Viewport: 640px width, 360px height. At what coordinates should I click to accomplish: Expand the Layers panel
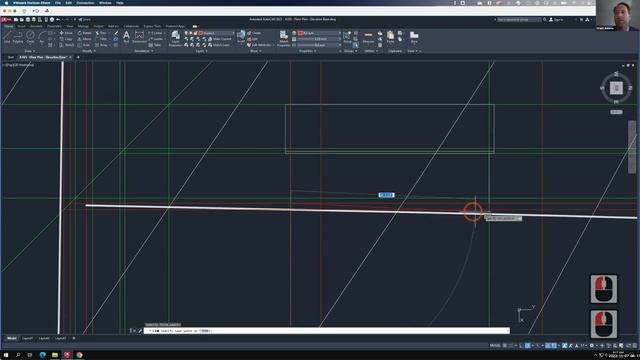tap(202, 51)
